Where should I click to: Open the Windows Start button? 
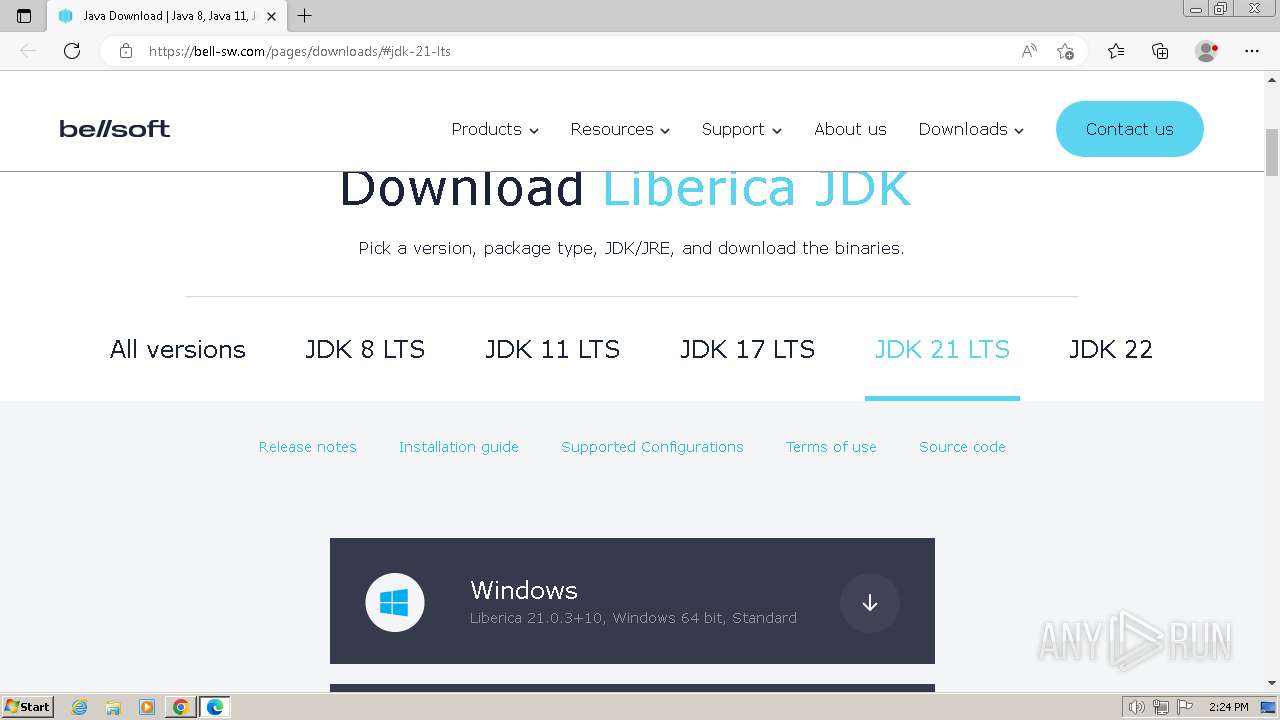27,707
